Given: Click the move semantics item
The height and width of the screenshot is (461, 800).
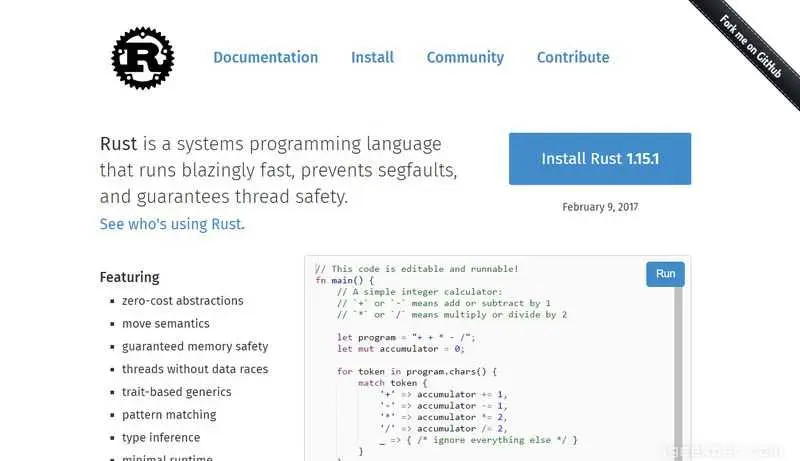Looking at the screenshot, I should pyautogui.click(x=166, y=323).
